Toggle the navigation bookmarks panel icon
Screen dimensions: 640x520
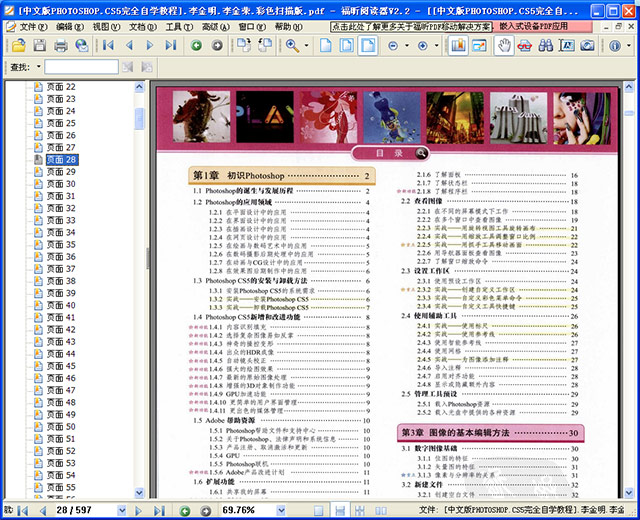458,45
